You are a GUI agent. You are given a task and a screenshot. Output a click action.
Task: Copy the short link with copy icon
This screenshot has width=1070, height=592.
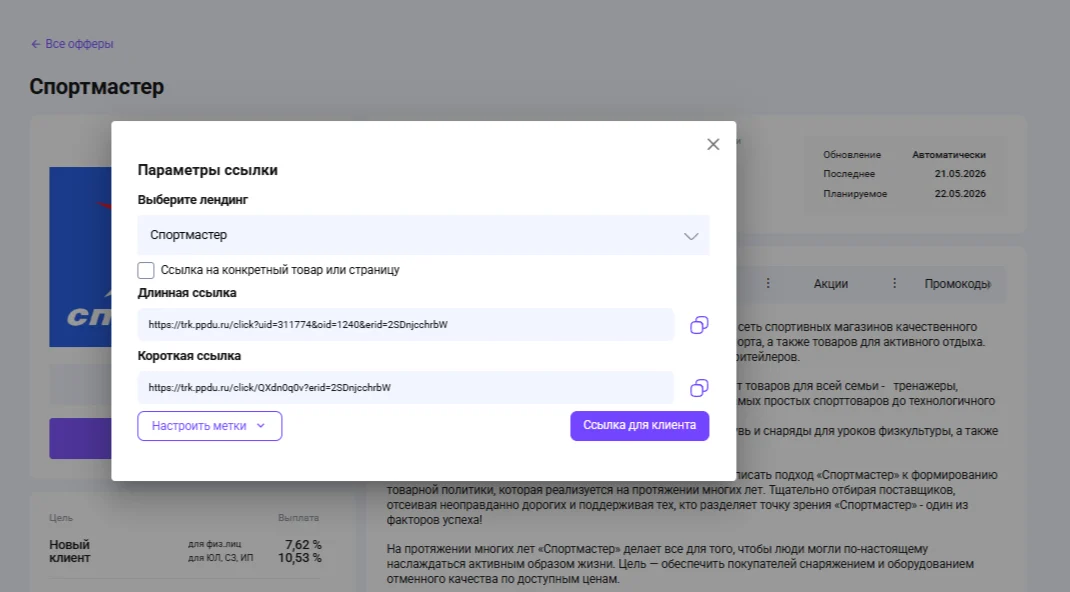coord(699,387)
